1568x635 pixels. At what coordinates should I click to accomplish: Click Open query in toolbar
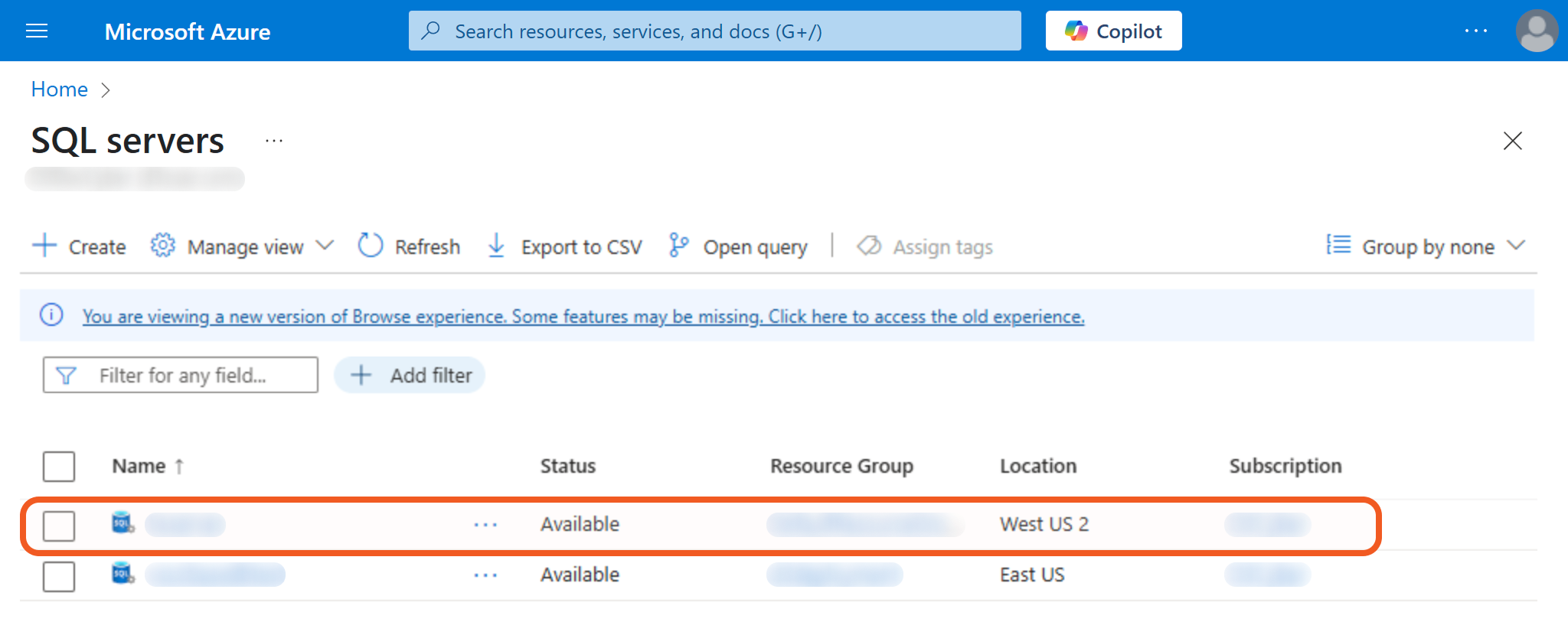tap(738, 246)
